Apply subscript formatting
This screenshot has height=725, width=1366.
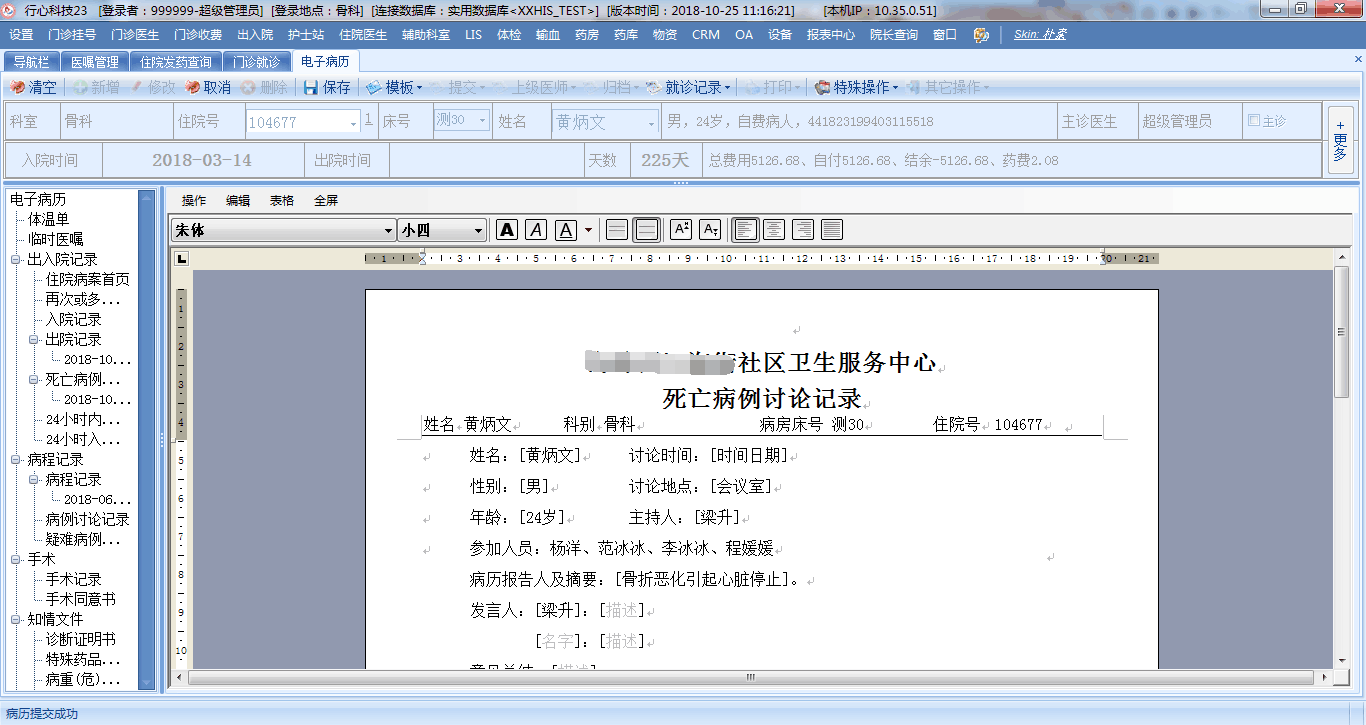click(710, 230)
